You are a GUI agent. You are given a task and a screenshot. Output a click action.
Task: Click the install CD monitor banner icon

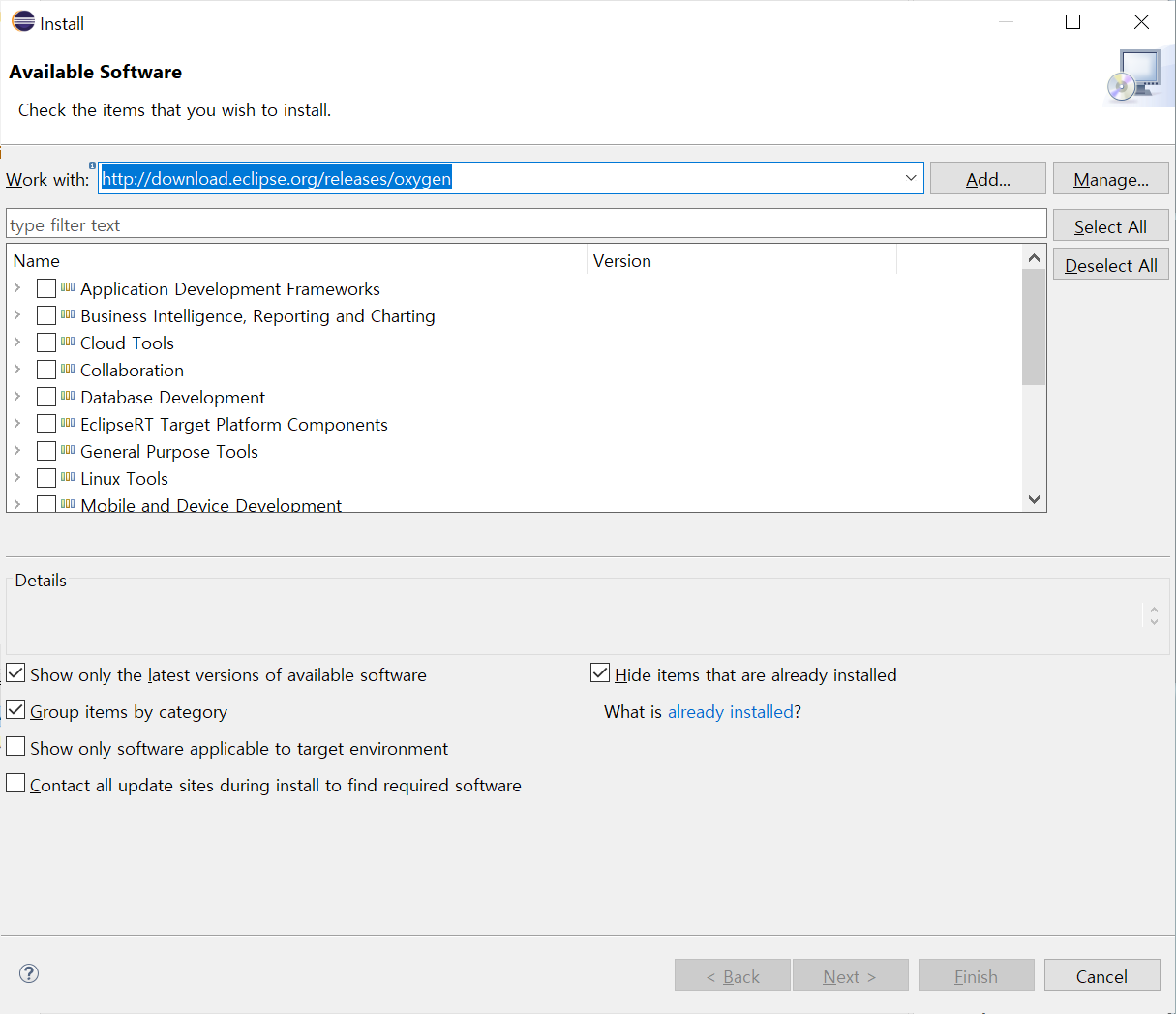point(1133,76)
